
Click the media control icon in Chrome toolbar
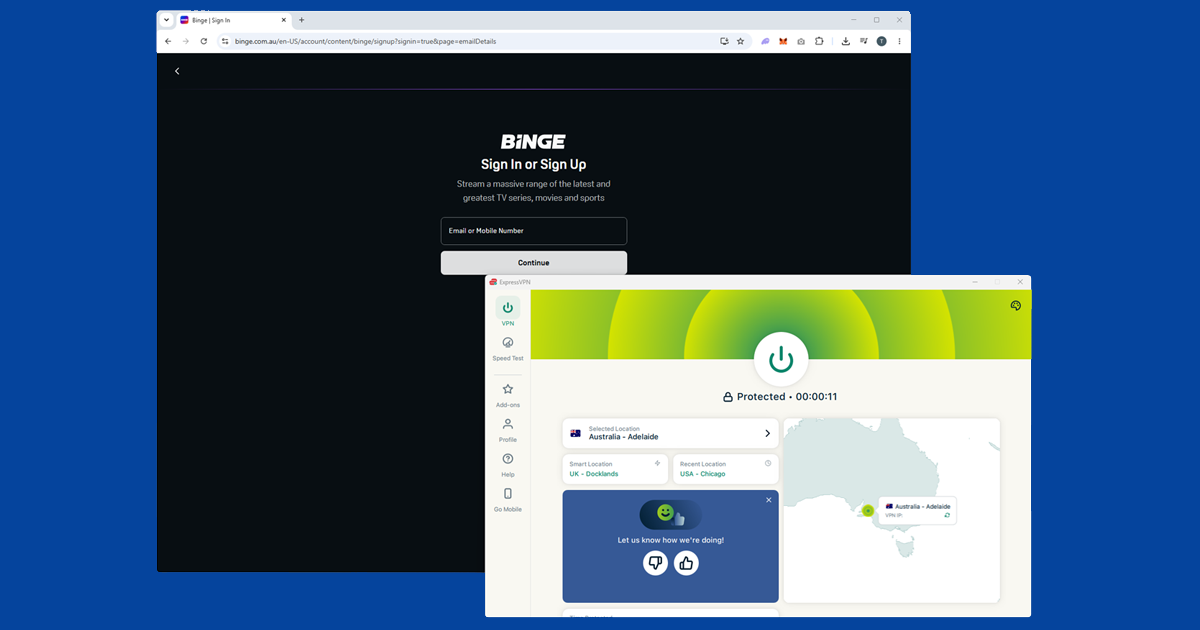coord(863,41)
